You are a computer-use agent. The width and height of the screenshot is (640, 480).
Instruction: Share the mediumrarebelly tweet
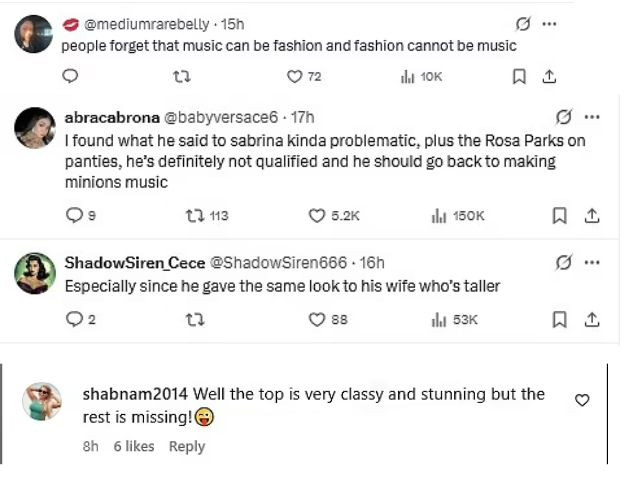[549, 76]
